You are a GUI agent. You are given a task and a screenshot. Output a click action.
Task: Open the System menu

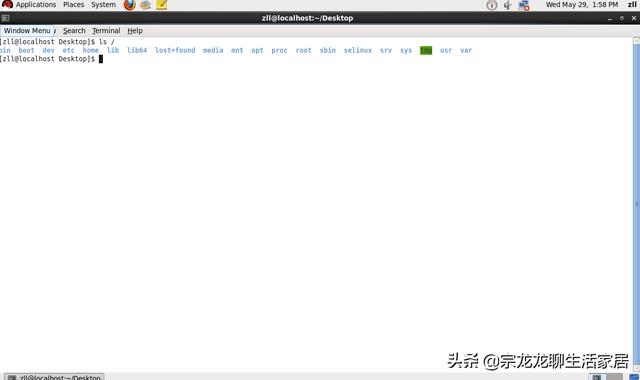point(103,5)
